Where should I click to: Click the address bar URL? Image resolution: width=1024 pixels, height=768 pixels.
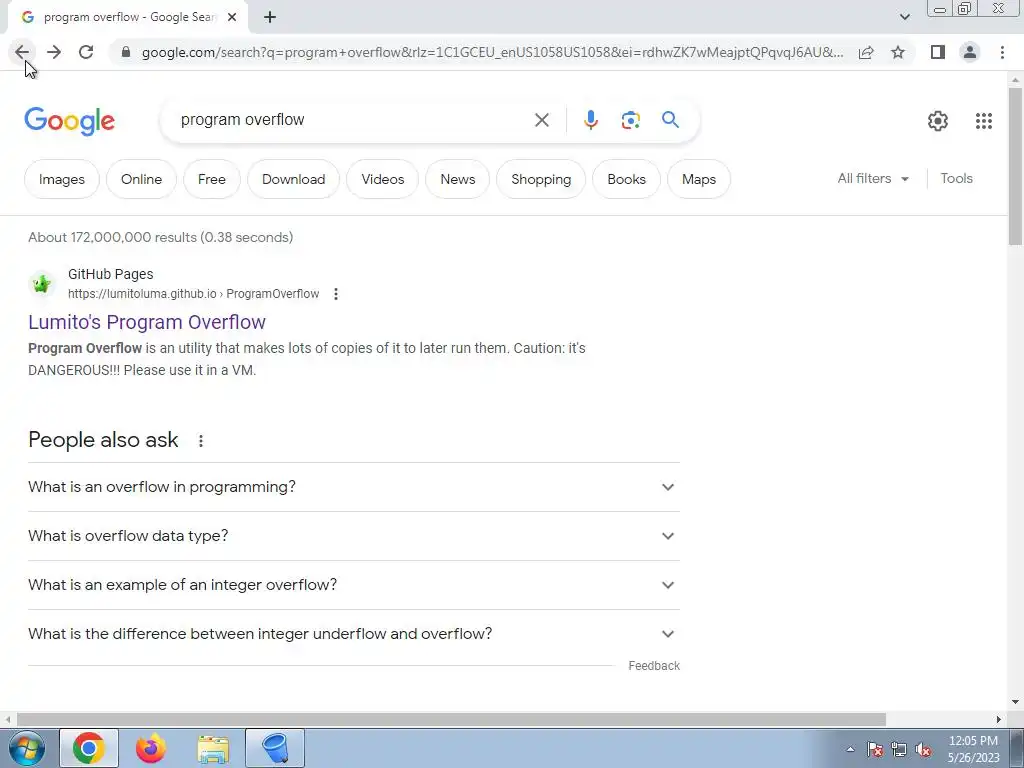[492, 52]
